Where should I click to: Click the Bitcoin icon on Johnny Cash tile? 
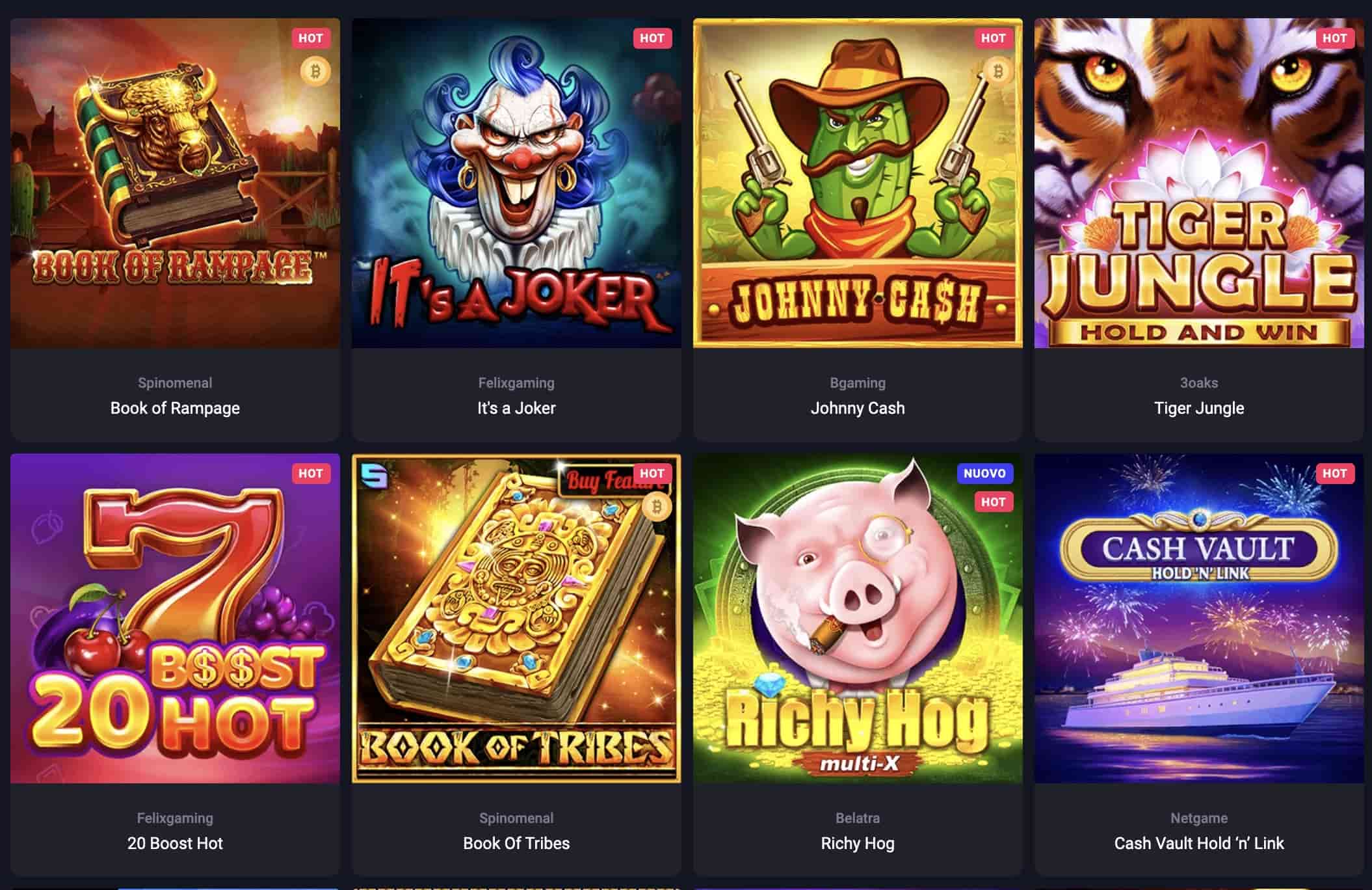pyautogui.click(x=998, y=71)
